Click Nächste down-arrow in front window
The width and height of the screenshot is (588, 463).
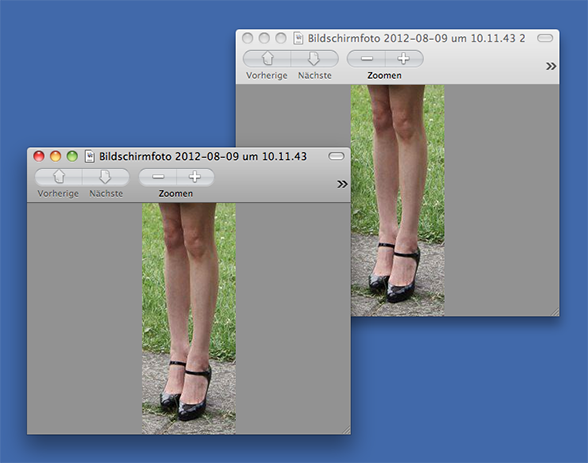click(x=105, y=177)
